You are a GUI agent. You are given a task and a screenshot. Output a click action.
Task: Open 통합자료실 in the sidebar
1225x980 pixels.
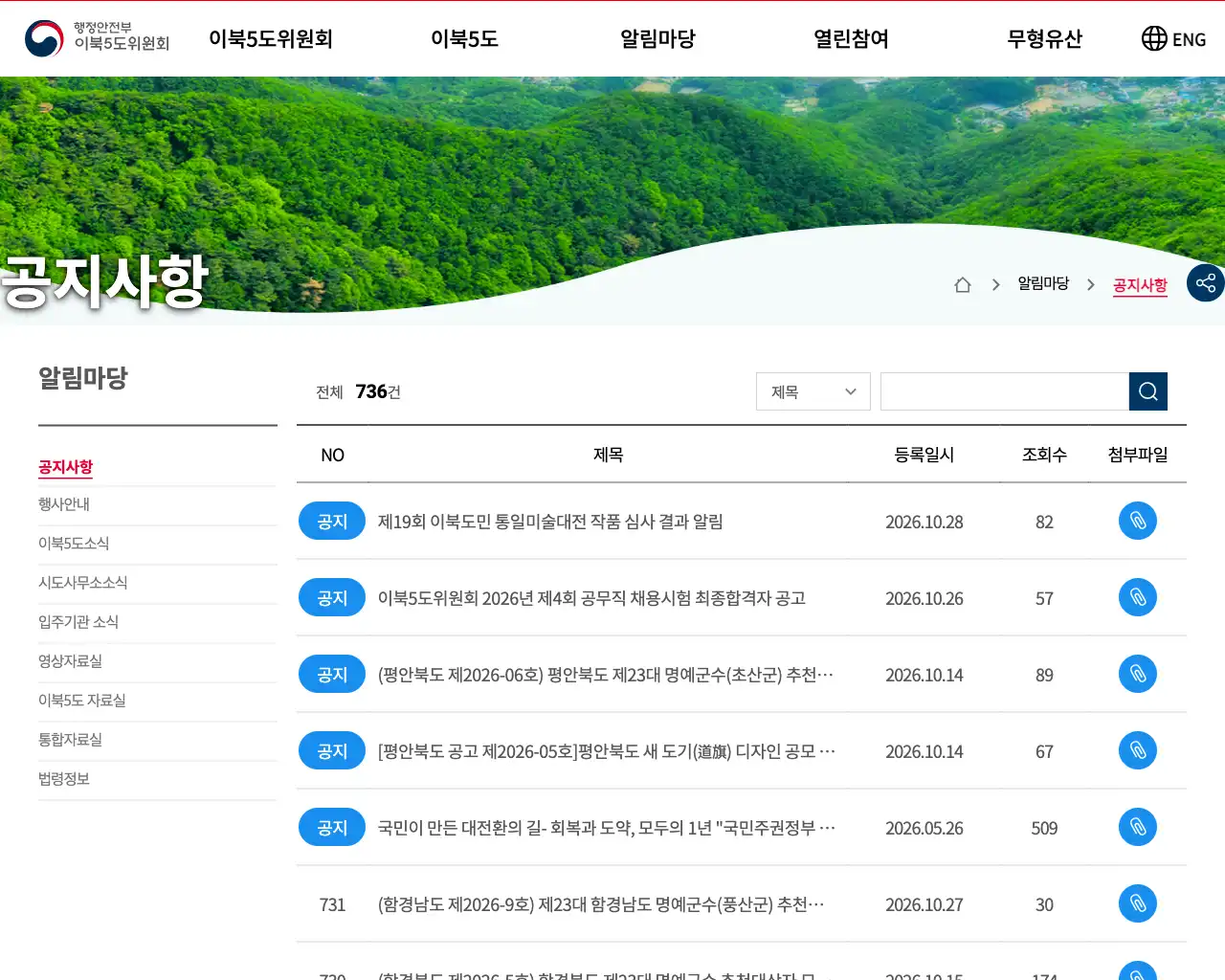pos(70,740)
